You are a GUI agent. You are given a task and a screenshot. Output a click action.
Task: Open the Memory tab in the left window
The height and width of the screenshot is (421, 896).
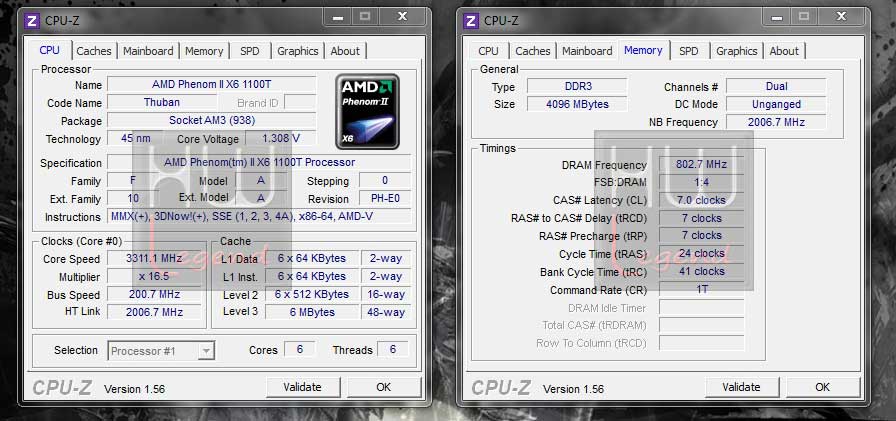click(x=204, y=51)
